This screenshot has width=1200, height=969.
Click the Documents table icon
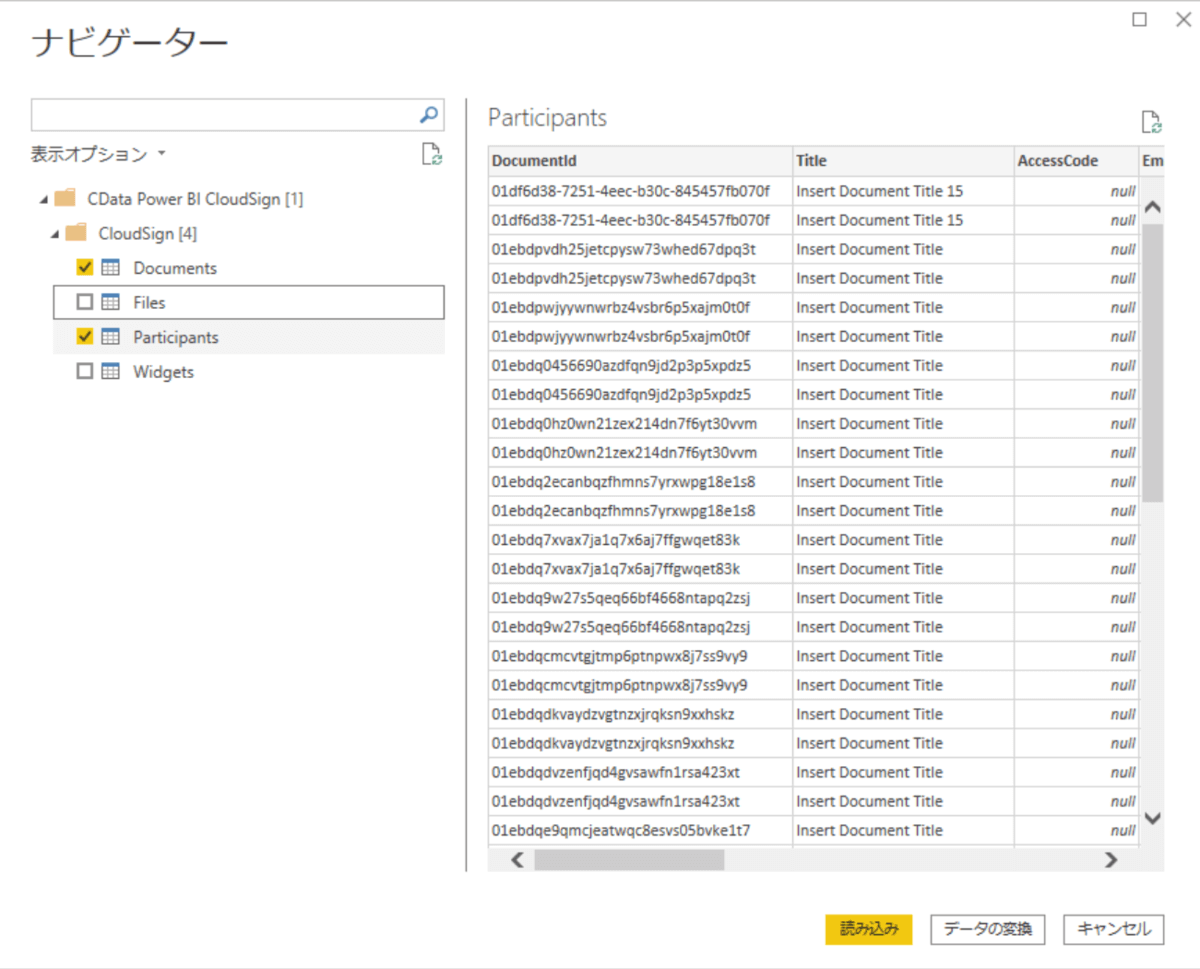[x=111, y=268]
